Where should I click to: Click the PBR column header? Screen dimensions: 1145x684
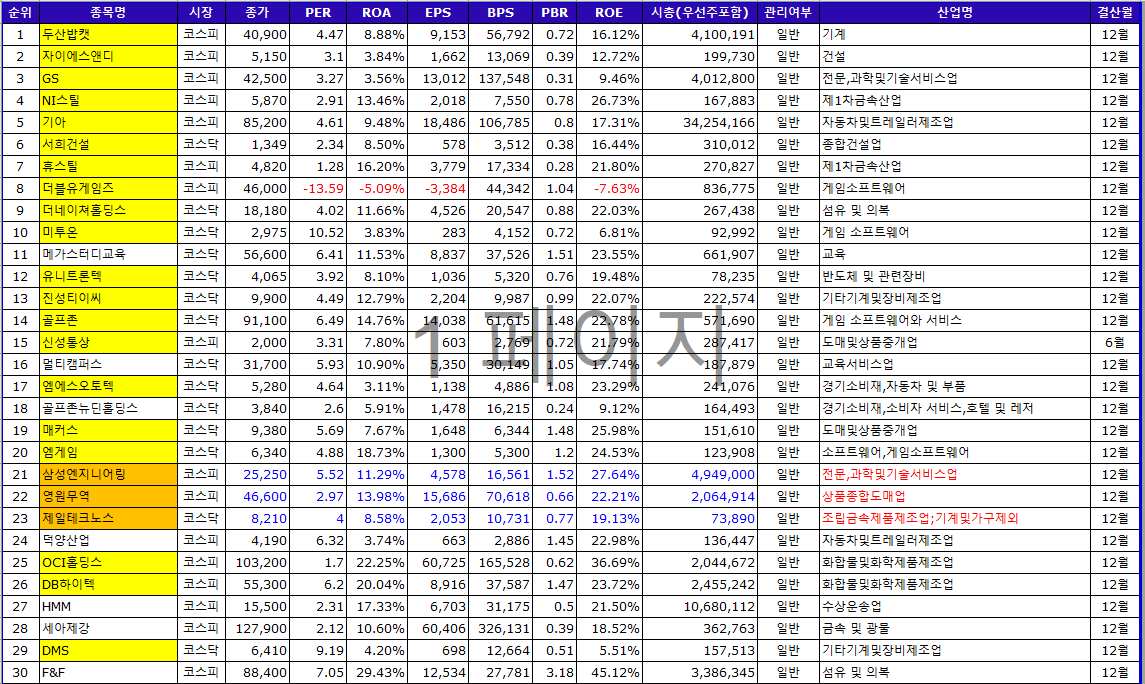(x=554, y=12)
